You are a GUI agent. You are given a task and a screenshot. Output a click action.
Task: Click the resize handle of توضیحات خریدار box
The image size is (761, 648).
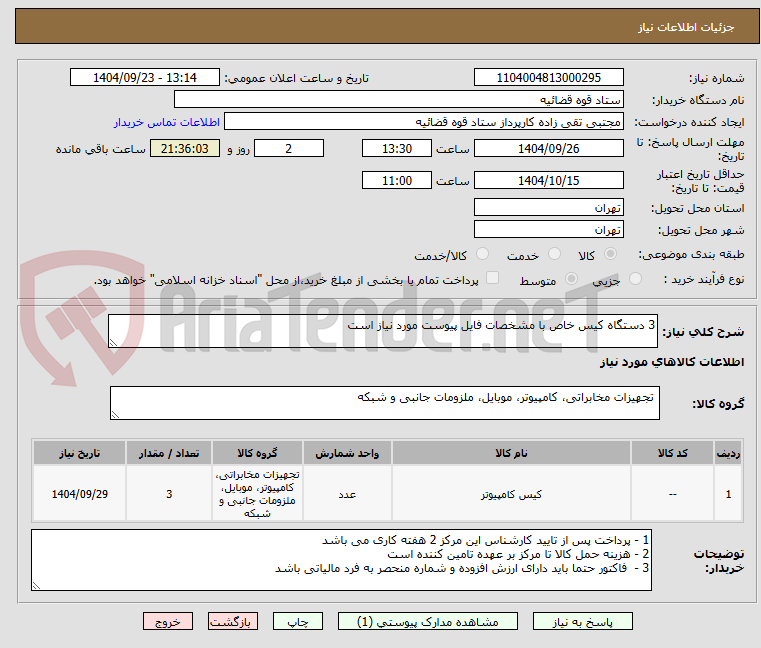[36, 586]
